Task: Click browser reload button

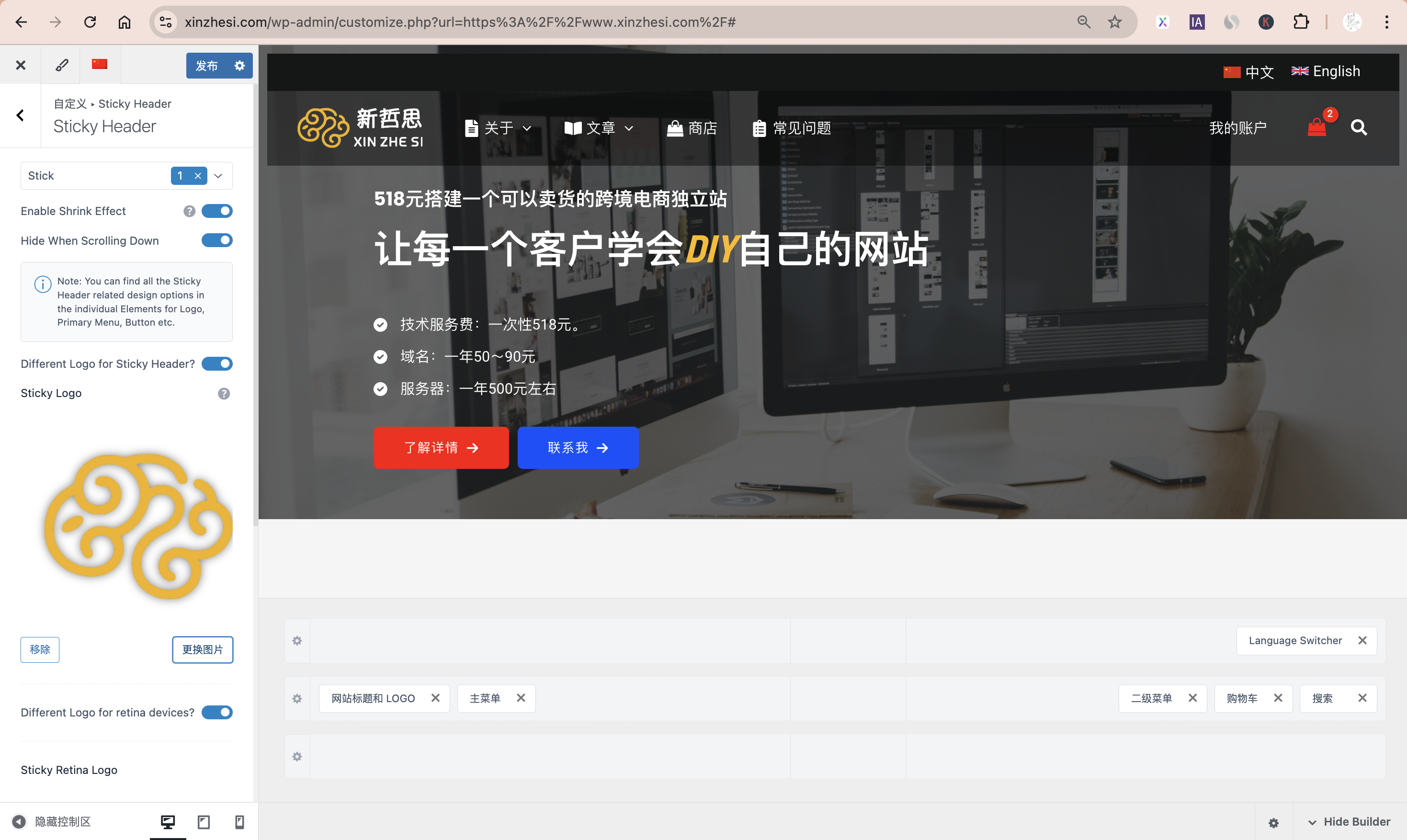Action: coord(90,22)
